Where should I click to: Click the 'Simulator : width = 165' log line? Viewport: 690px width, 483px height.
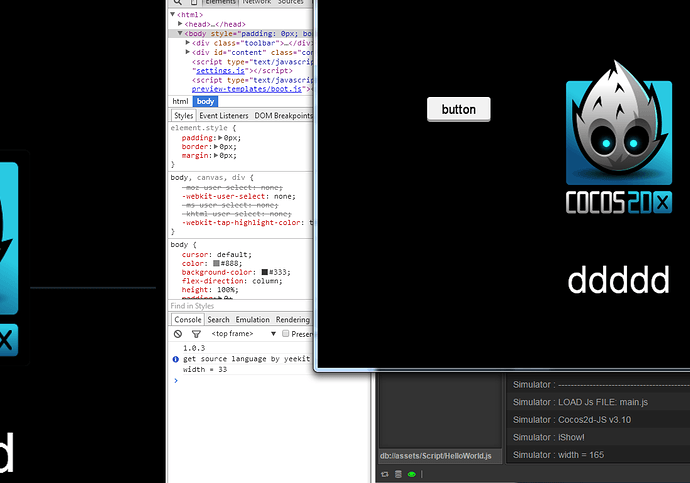(x=558, y=455)
